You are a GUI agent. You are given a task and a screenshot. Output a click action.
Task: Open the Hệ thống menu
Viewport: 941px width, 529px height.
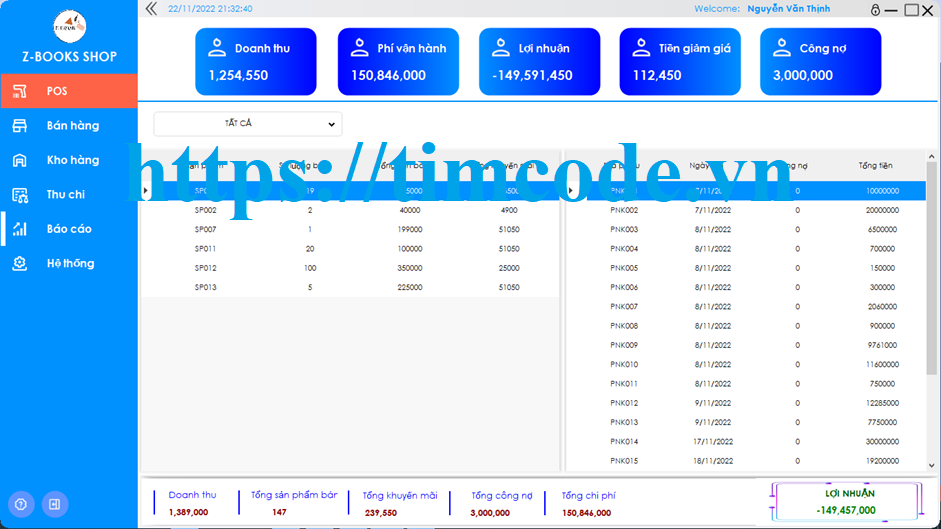[69, 263]
